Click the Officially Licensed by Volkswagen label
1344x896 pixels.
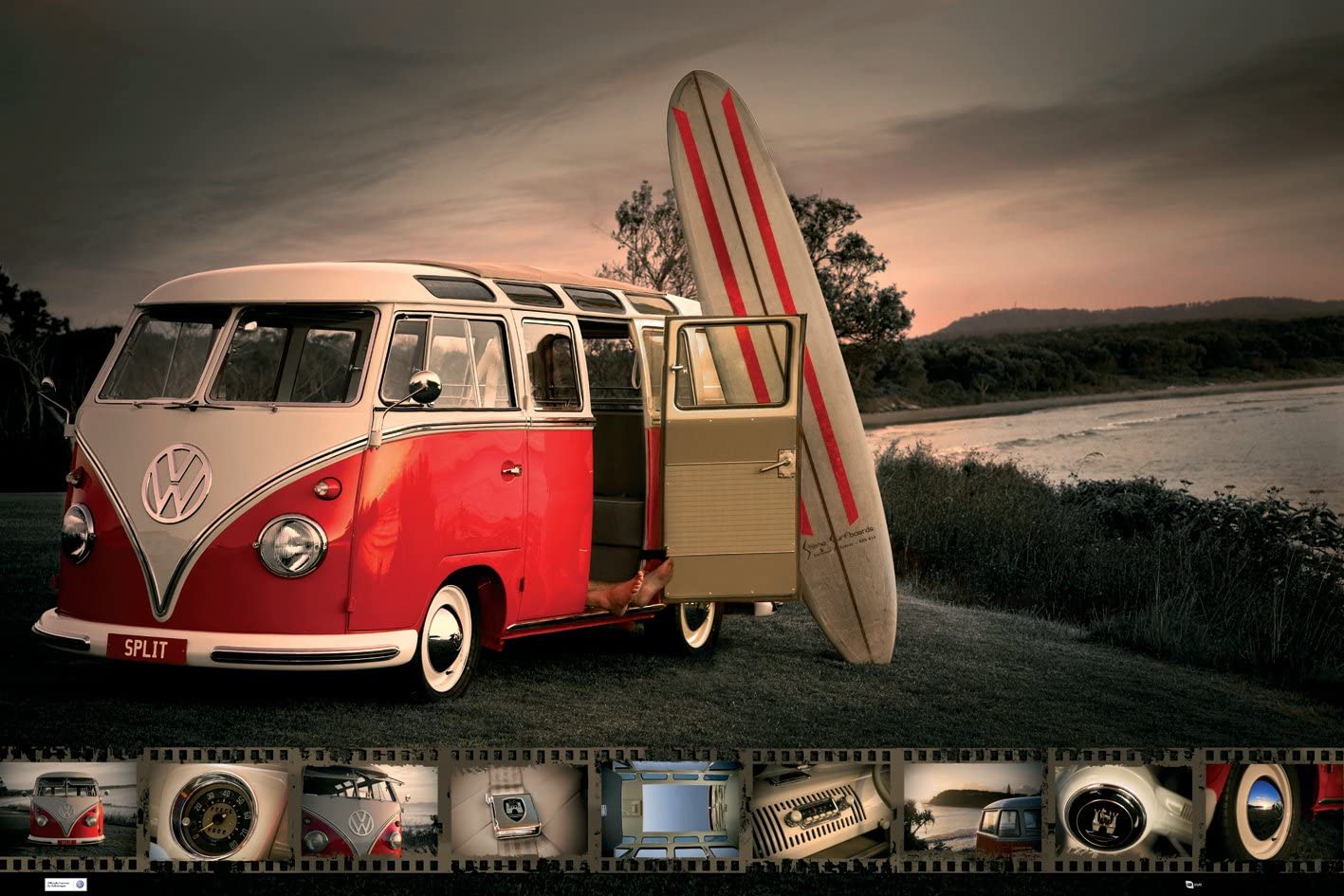(57, 884)
